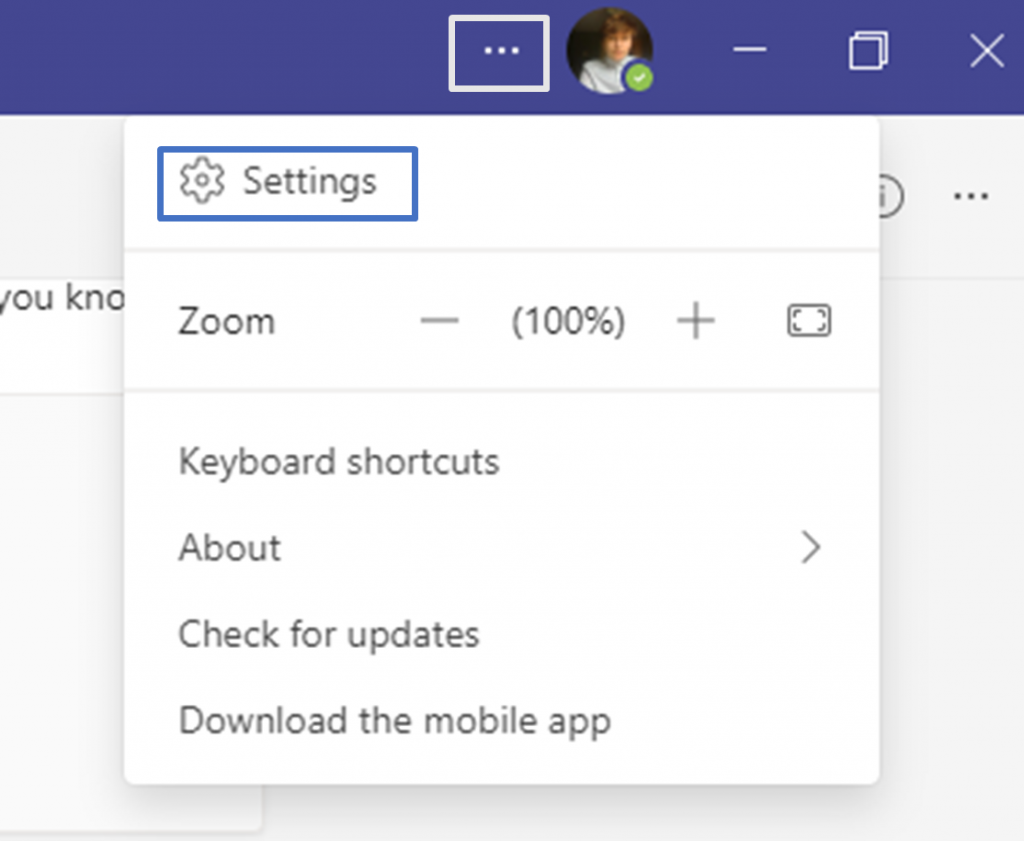Image resolution: width=1024 pixels, height=841 pixels.
Task: Expand the About submenu arrow
Action: (x=810, y=547)
